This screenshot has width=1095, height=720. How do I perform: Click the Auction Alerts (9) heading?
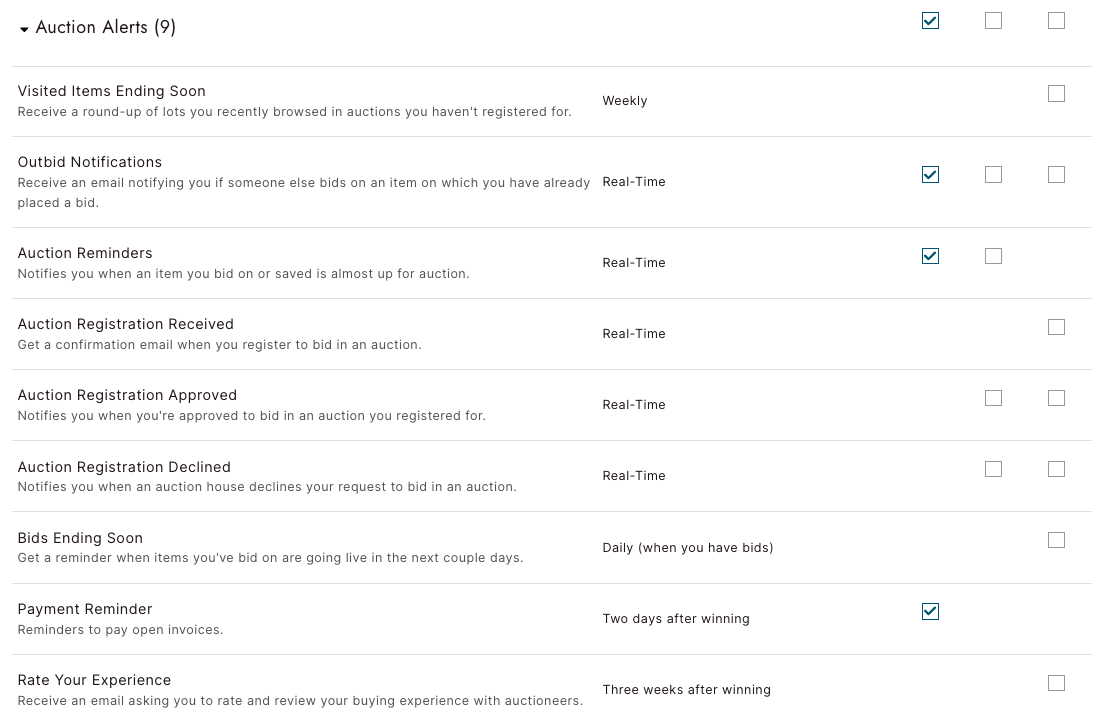105,27
